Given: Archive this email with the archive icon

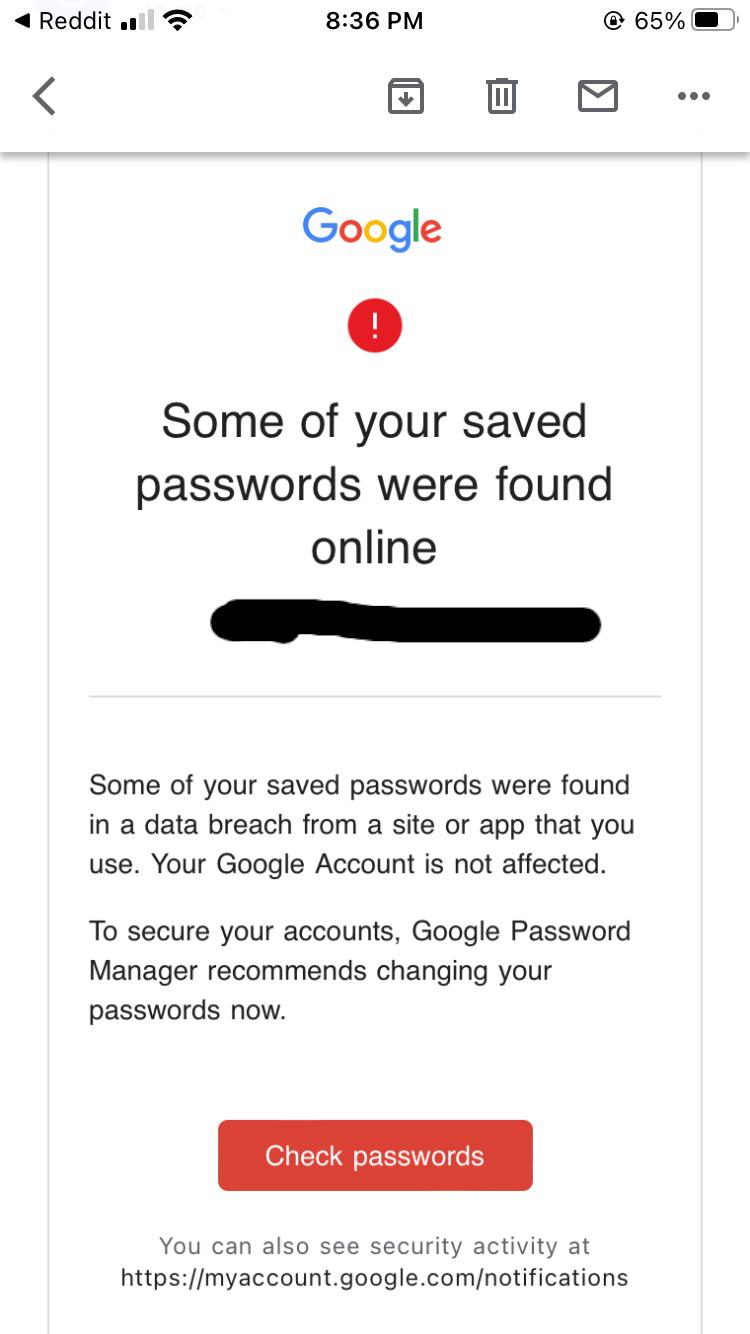Looking at the screenshot, I should (x=405, y=97).
